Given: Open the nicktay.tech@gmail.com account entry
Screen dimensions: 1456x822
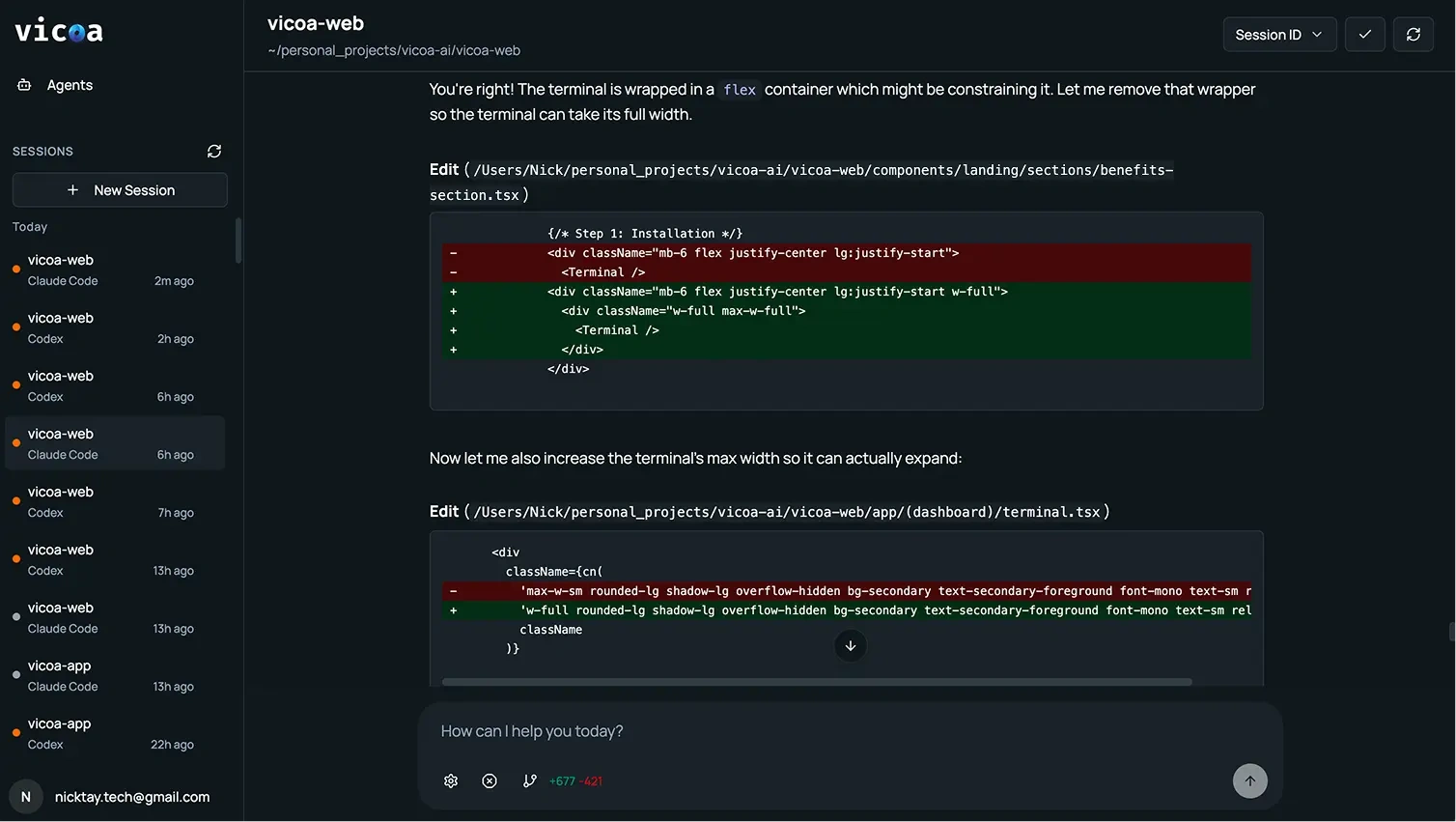Looking at the screenshot, I should [x=132, y=797].
